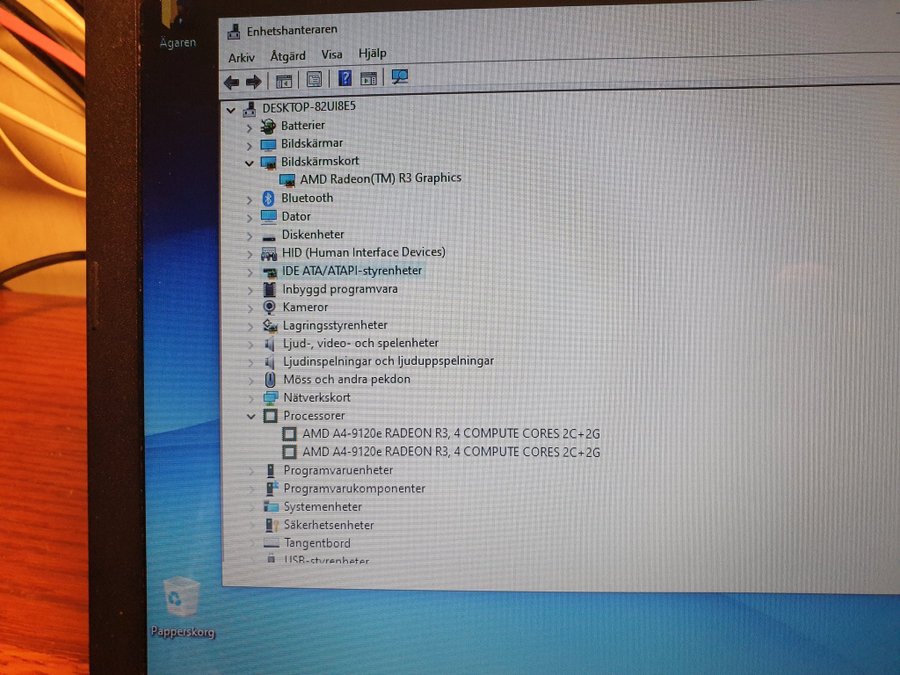Click the scan for hardware changes icon

[x=400, y=77]
